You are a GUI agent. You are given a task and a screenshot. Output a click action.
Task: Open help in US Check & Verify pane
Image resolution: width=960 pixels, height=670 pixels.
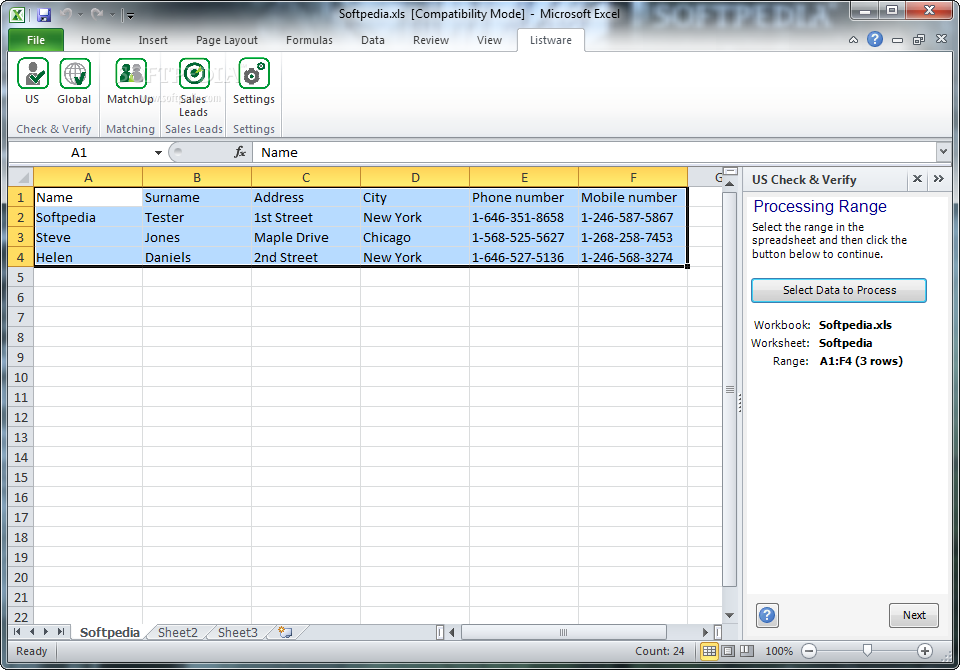(x=767, y=615)
